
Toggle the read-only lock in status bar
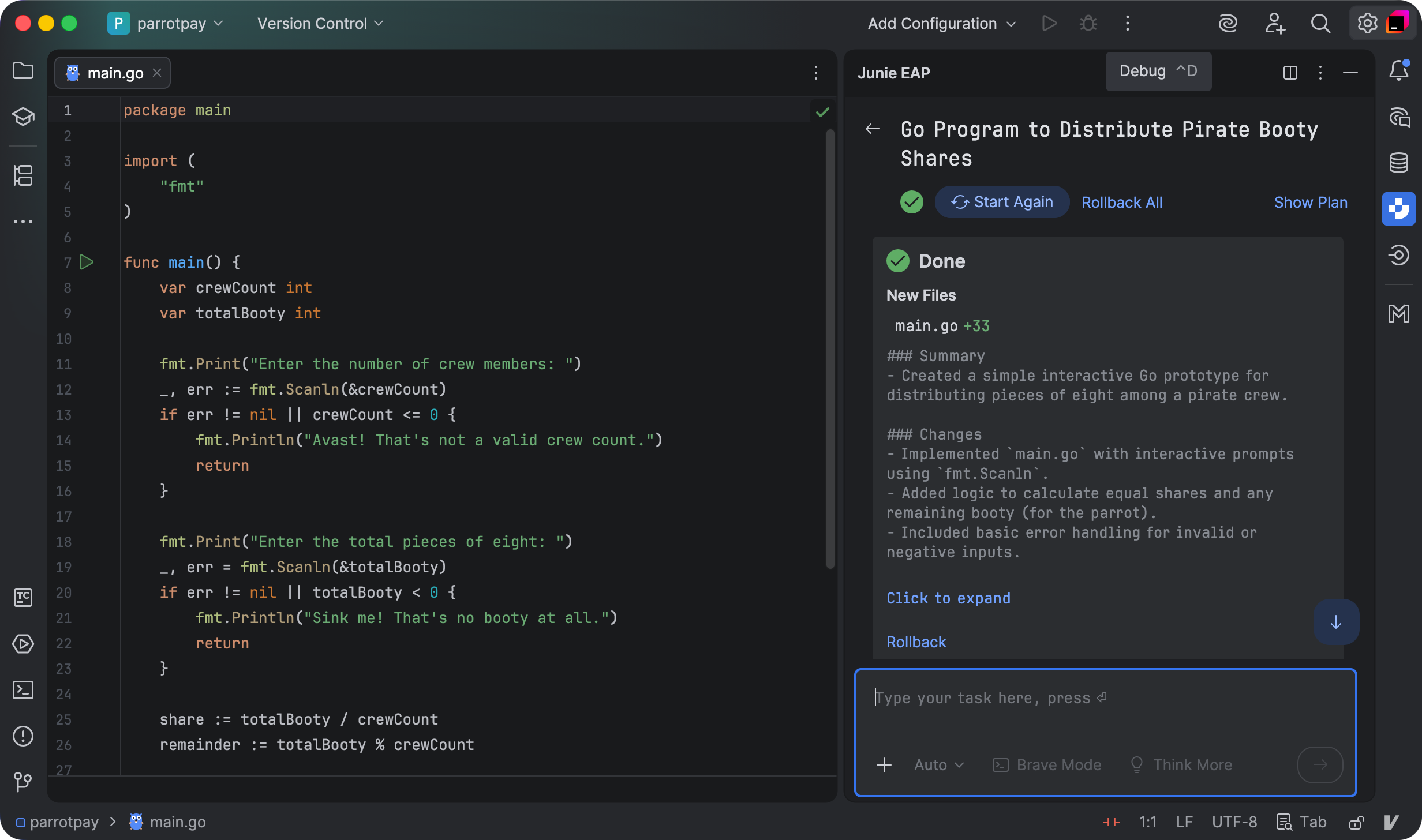pos(1357,822)
